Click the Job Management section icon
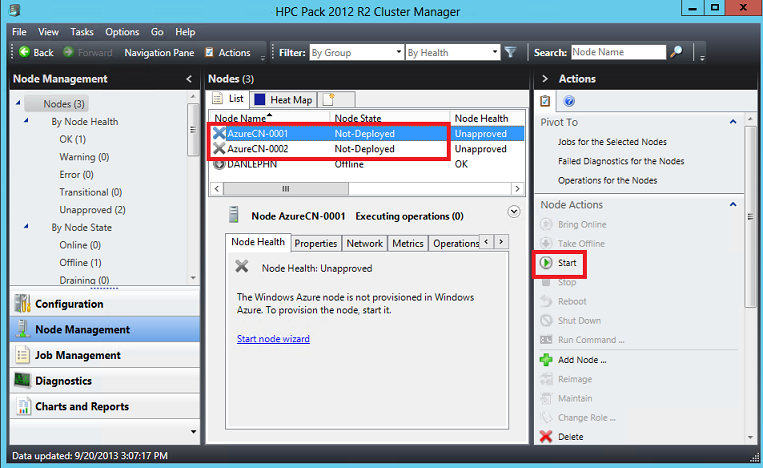The image size is (763, 468). click(x=22, y=355)
